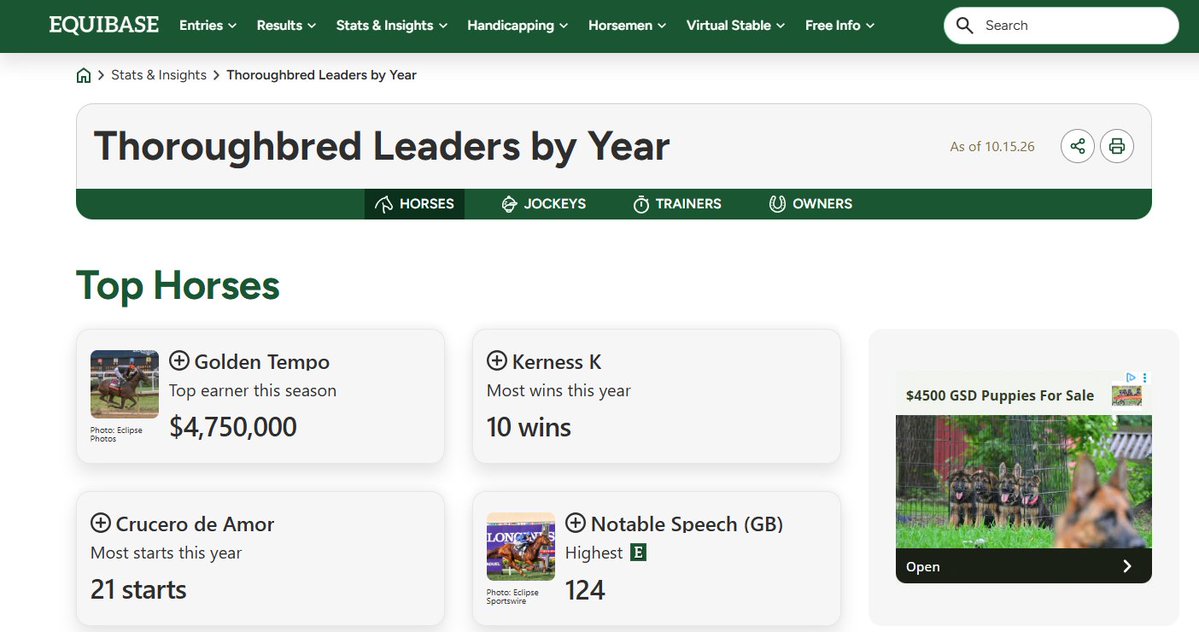
Task: Click the plus icon beside Kerness K
Action: (497, 361)
